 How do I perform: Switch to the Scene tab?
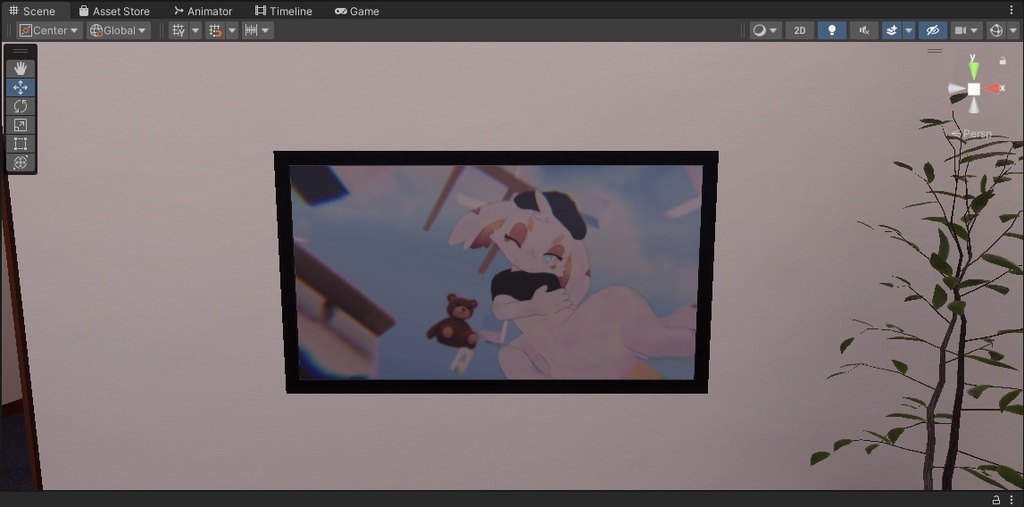coord(33,11)
